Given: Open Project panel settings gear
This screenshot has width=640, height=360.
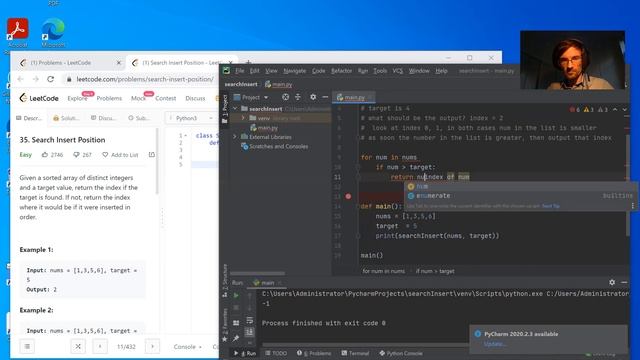Looking at the screenshot, I should click(313, 97).
